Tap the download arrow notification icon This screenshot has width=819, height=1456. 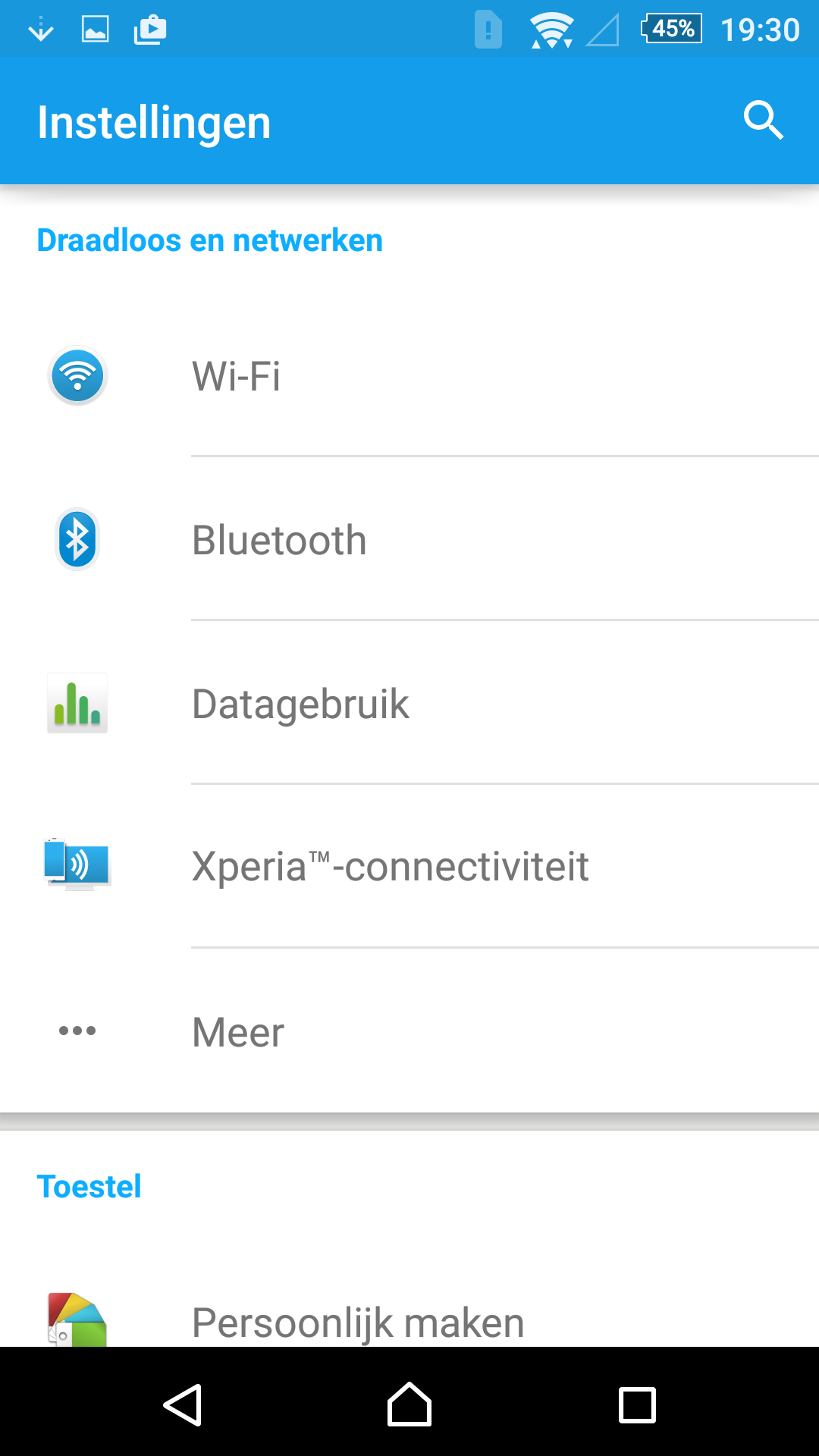click(41, 30)
